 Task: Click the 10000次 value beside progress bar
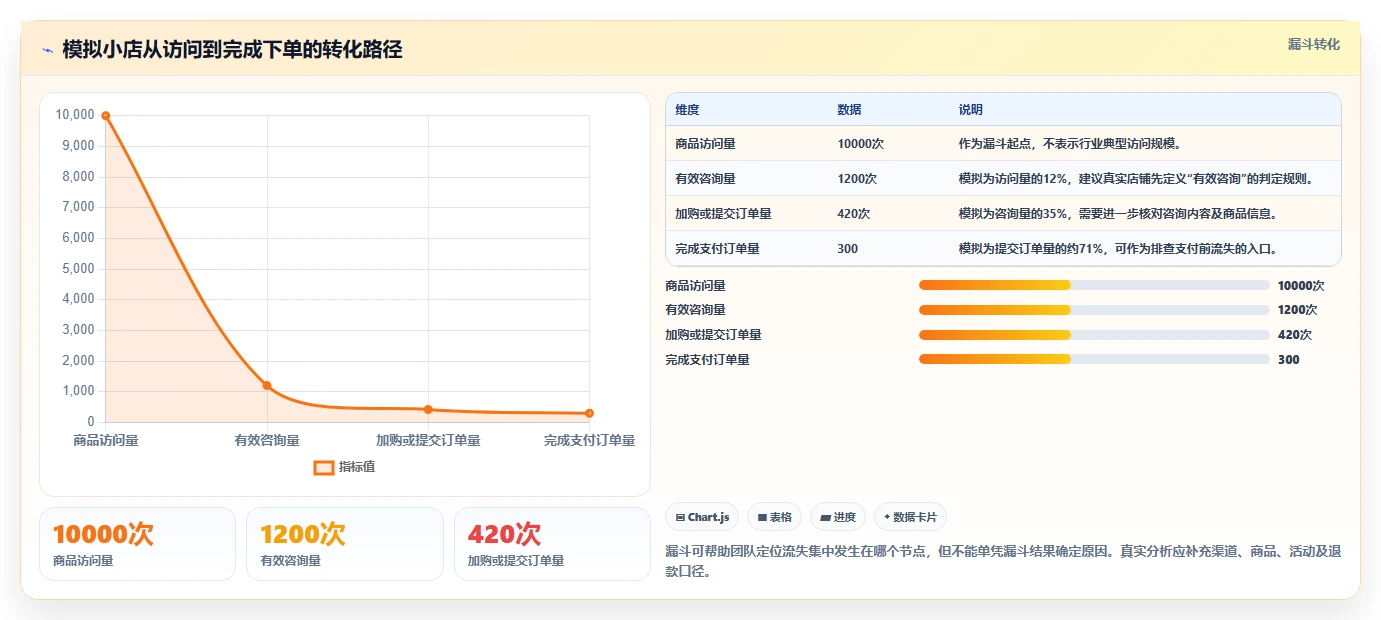point(1301,285)
